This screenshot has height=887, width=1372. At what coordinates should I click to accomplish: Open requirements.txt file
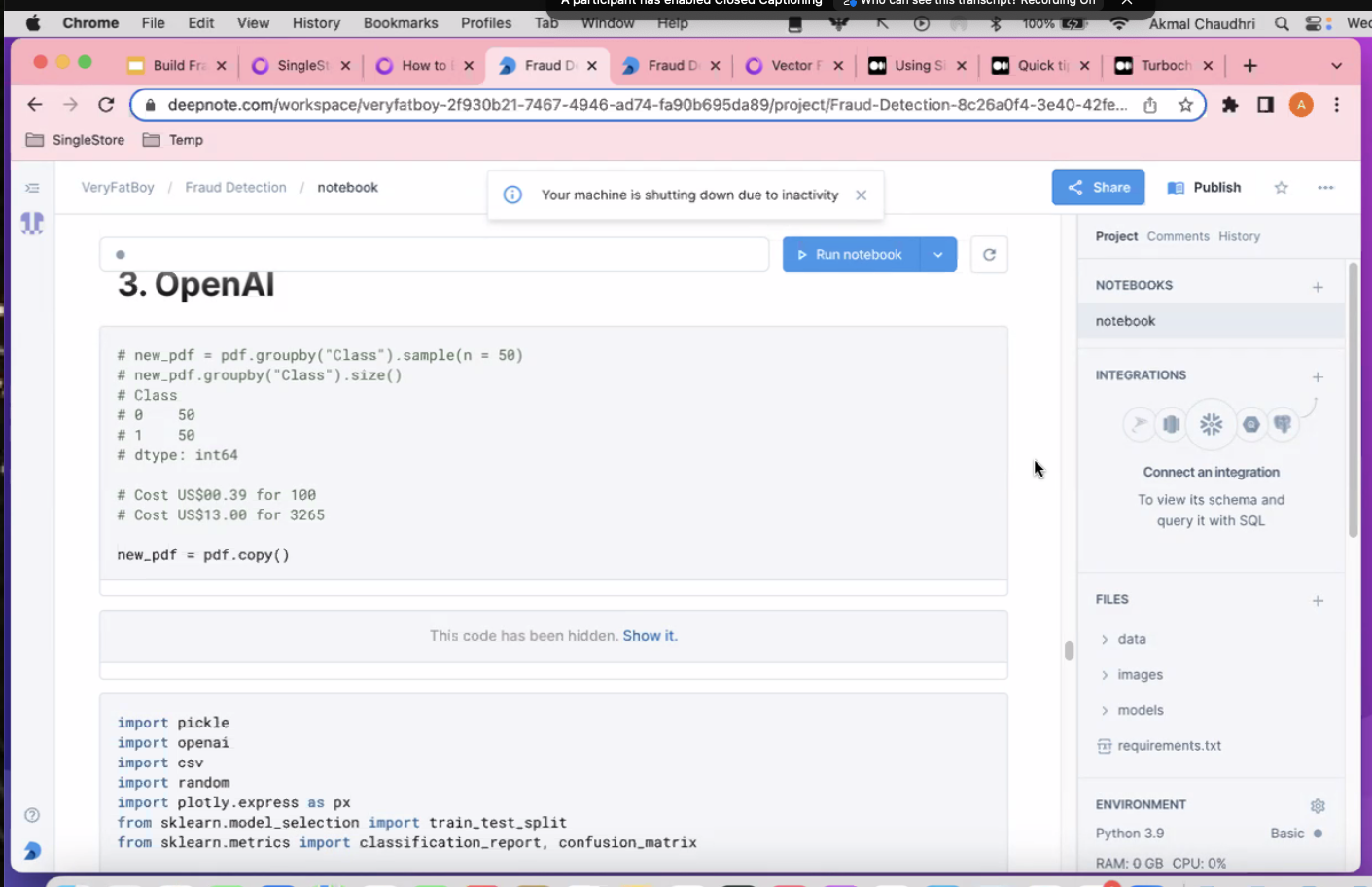point(1168,746)
